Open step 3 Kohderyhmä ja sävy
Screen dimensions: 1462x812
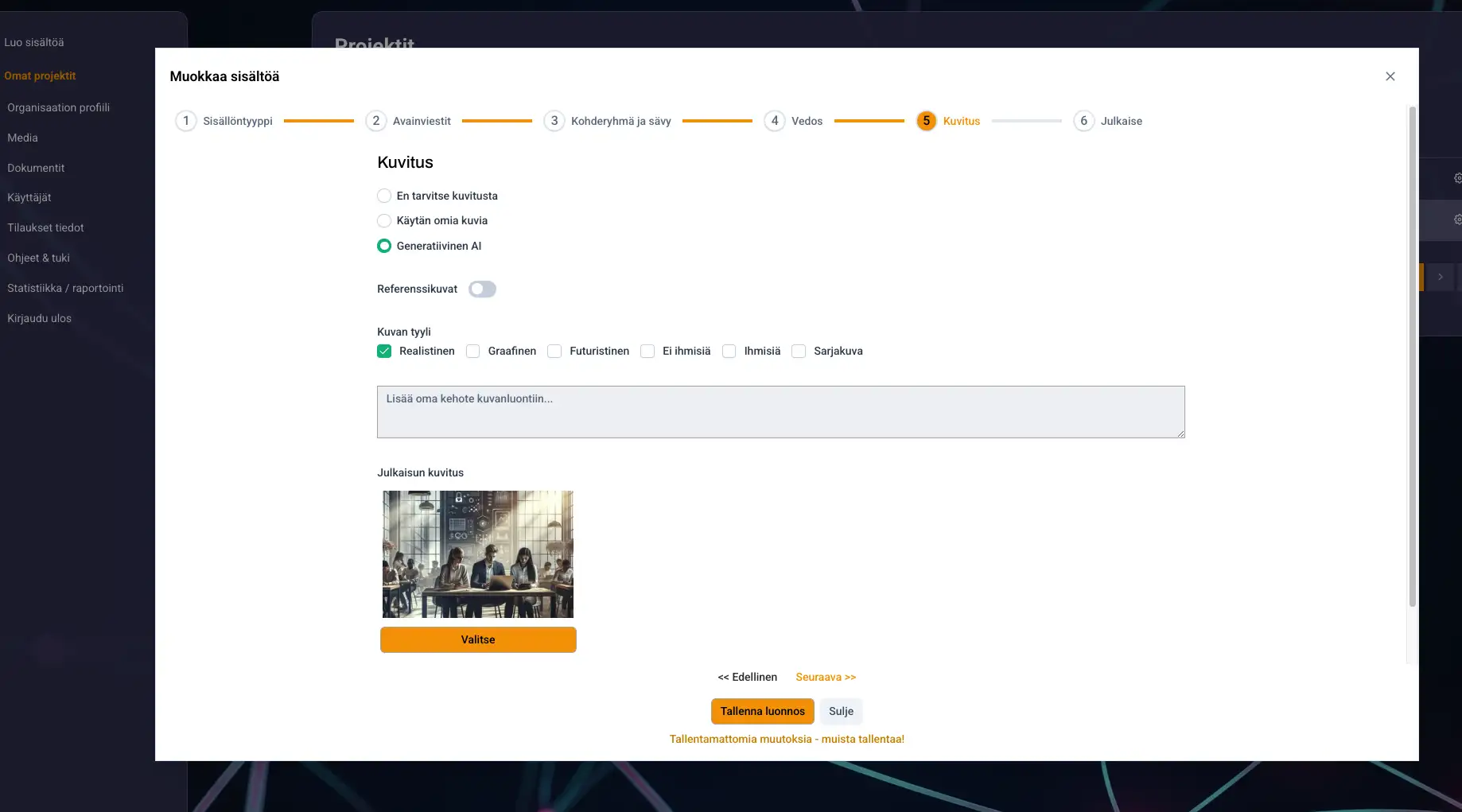(554, 121)
